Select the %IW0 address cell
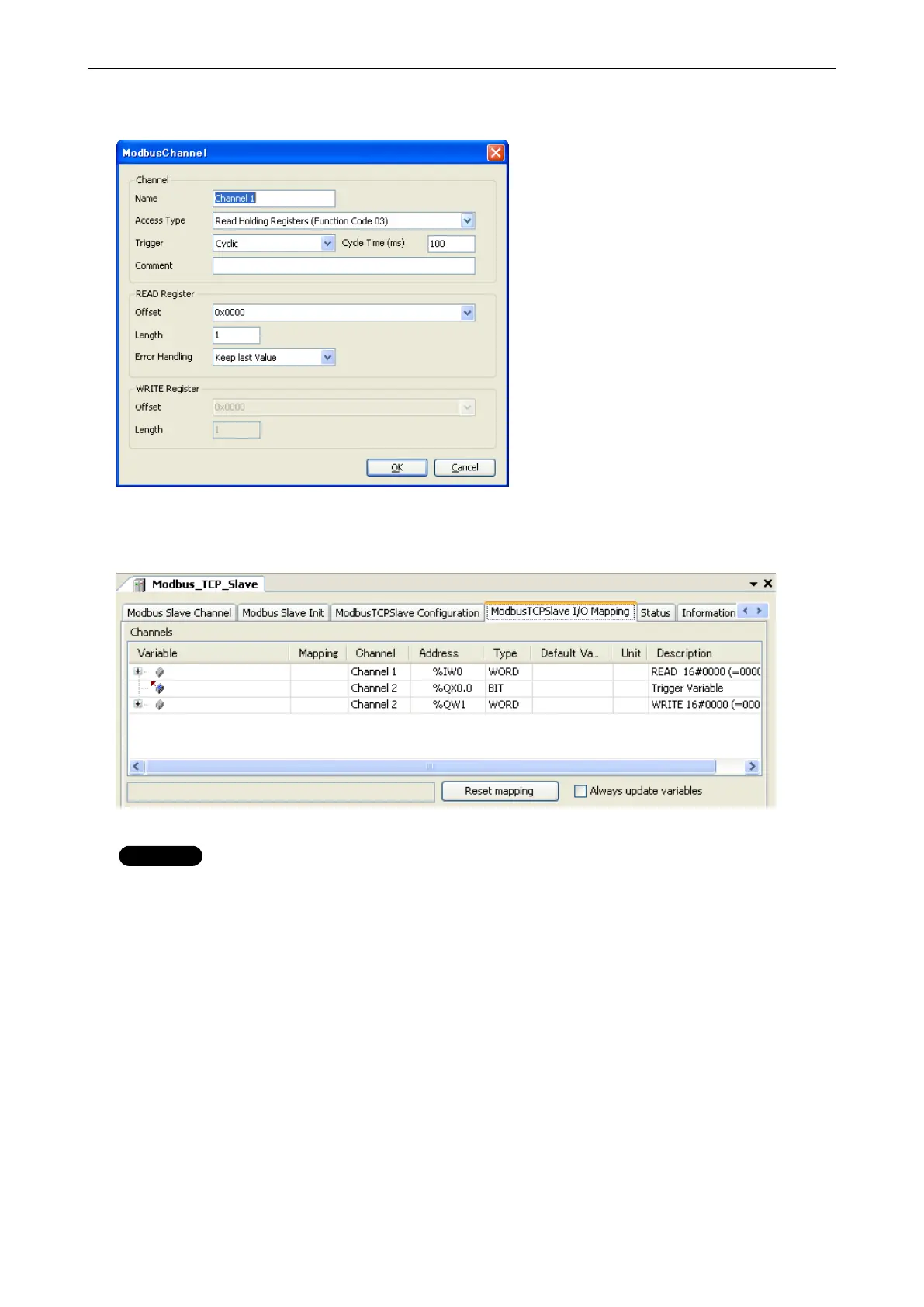The image size is (924, 1307). (448, 672)
